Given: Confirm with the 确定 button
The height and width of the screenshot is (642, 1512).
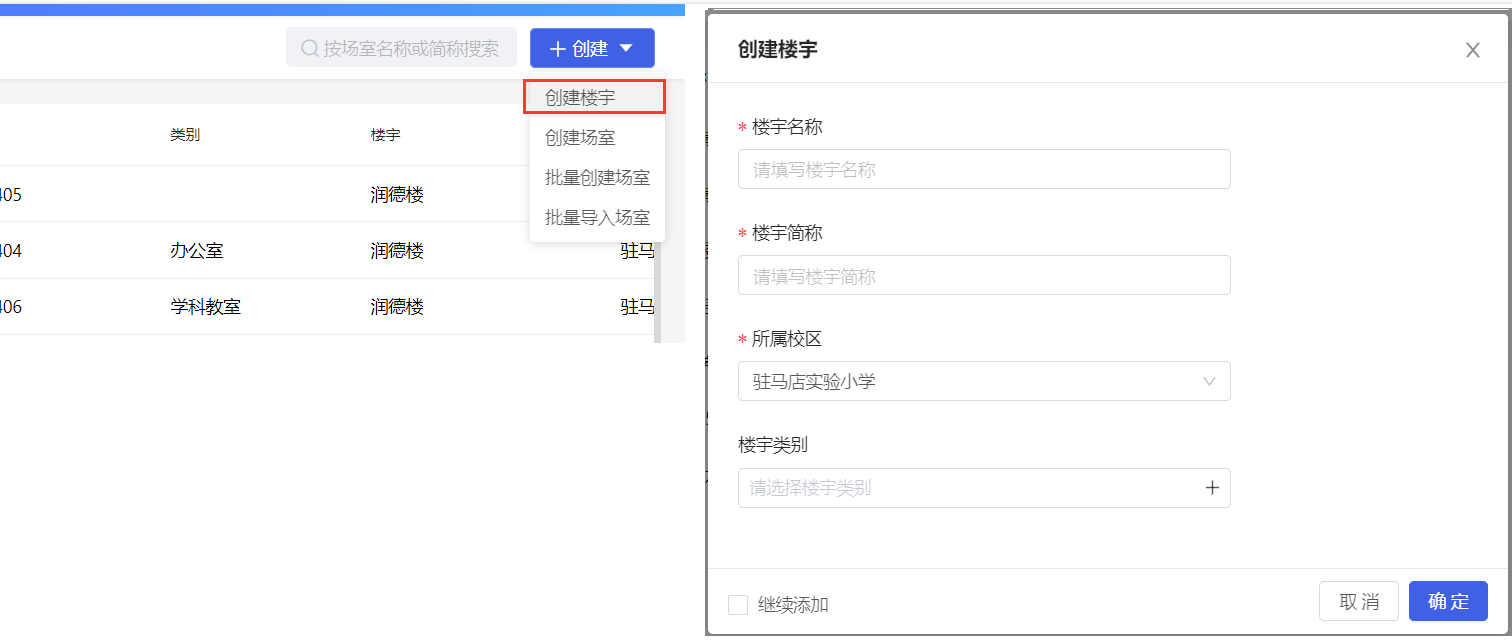Looking at the screenshot, I should (1448, 601).
